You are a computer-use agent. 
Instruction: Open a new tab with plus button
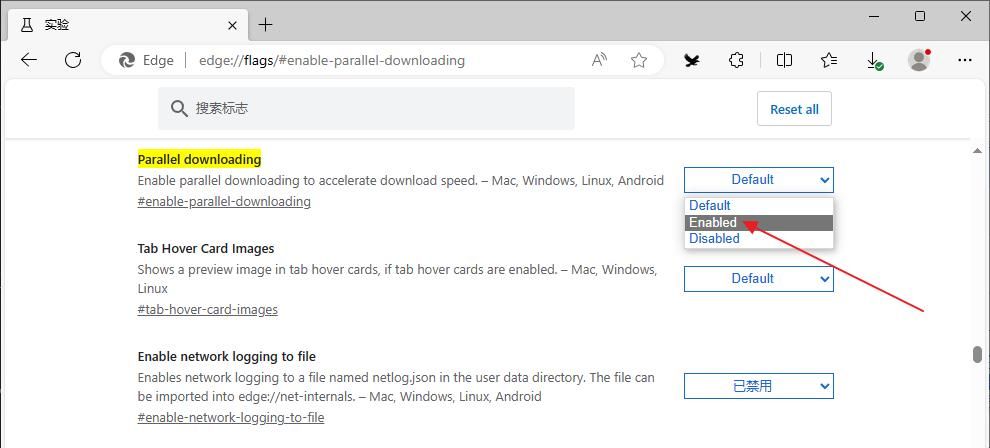[265, 24]
